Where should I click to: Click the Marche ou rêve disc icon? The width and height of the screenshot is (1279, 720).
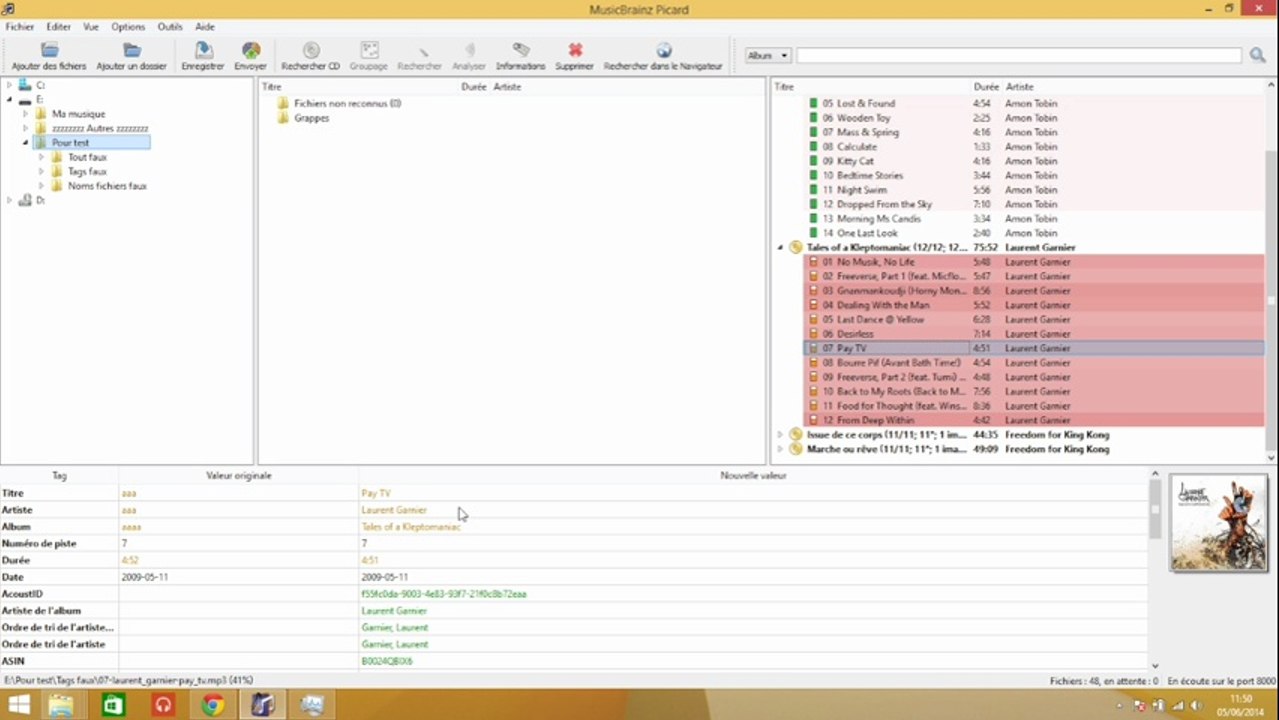[796, 449]
